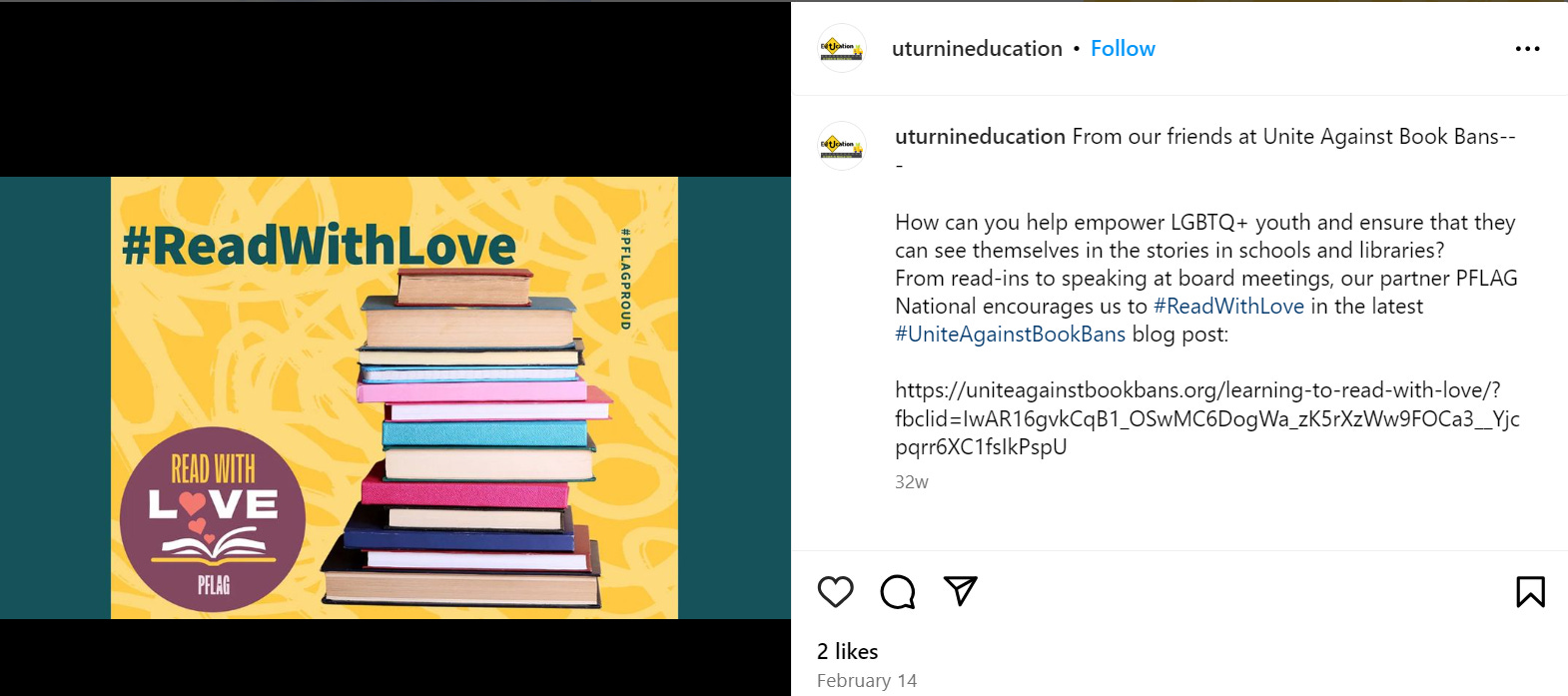This screenshot has width=1568, height=696.
Task: View the 2 likes list
Action: point(847,651)
